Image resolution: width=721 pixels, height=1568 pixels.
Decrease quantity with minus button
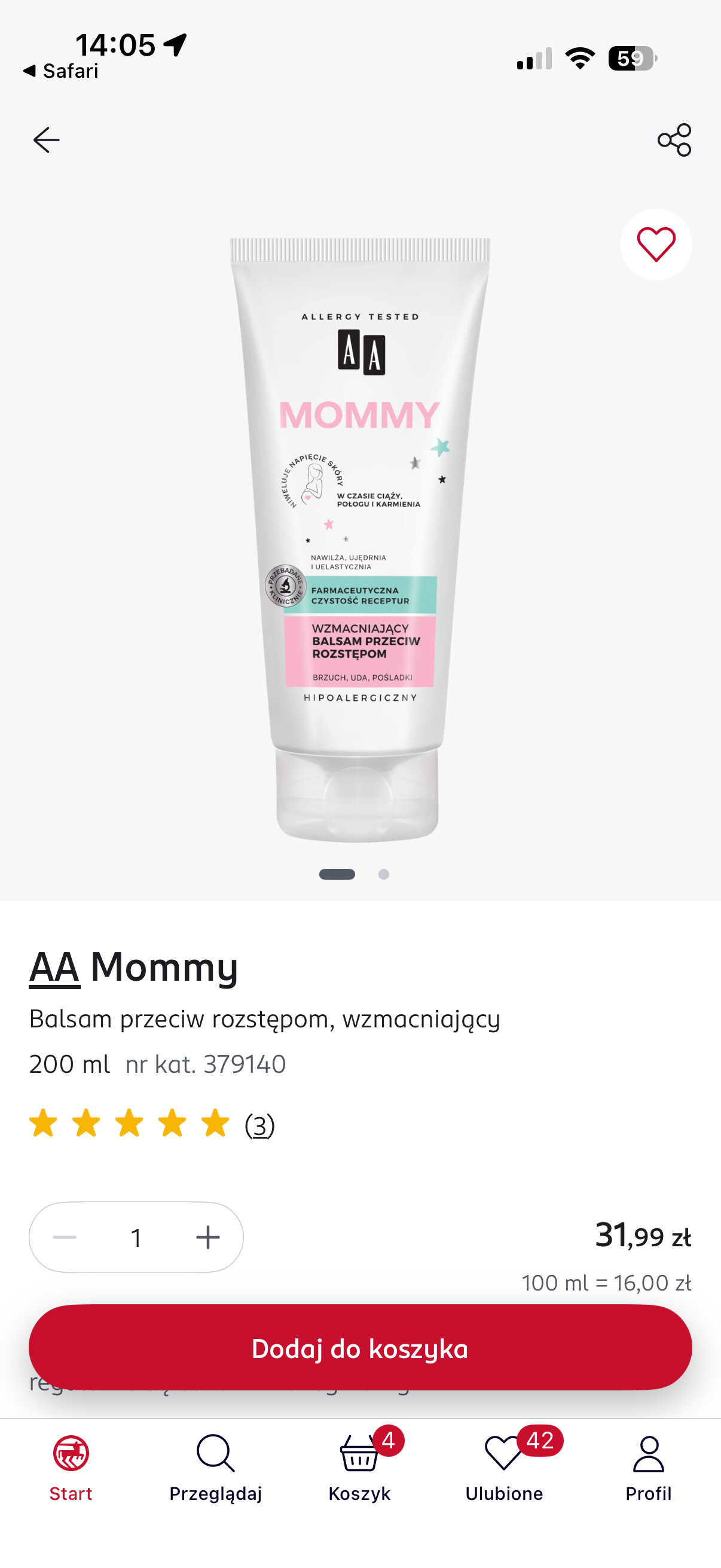pyautogui.click(x=65, y=1237)
